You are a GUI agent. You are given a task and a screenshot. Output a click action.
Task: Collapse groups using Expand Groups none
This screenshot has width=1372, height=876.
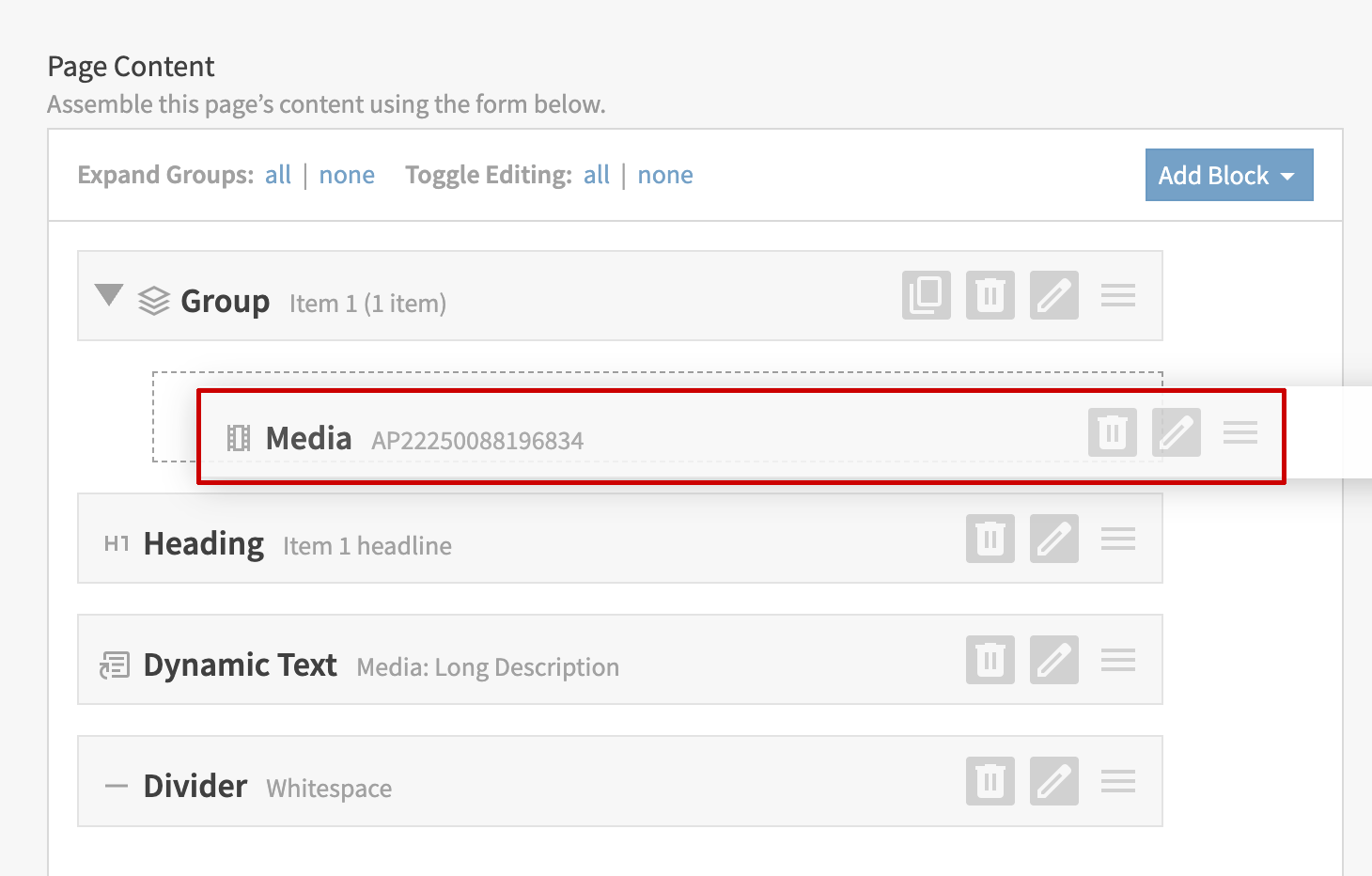(347, 176)
